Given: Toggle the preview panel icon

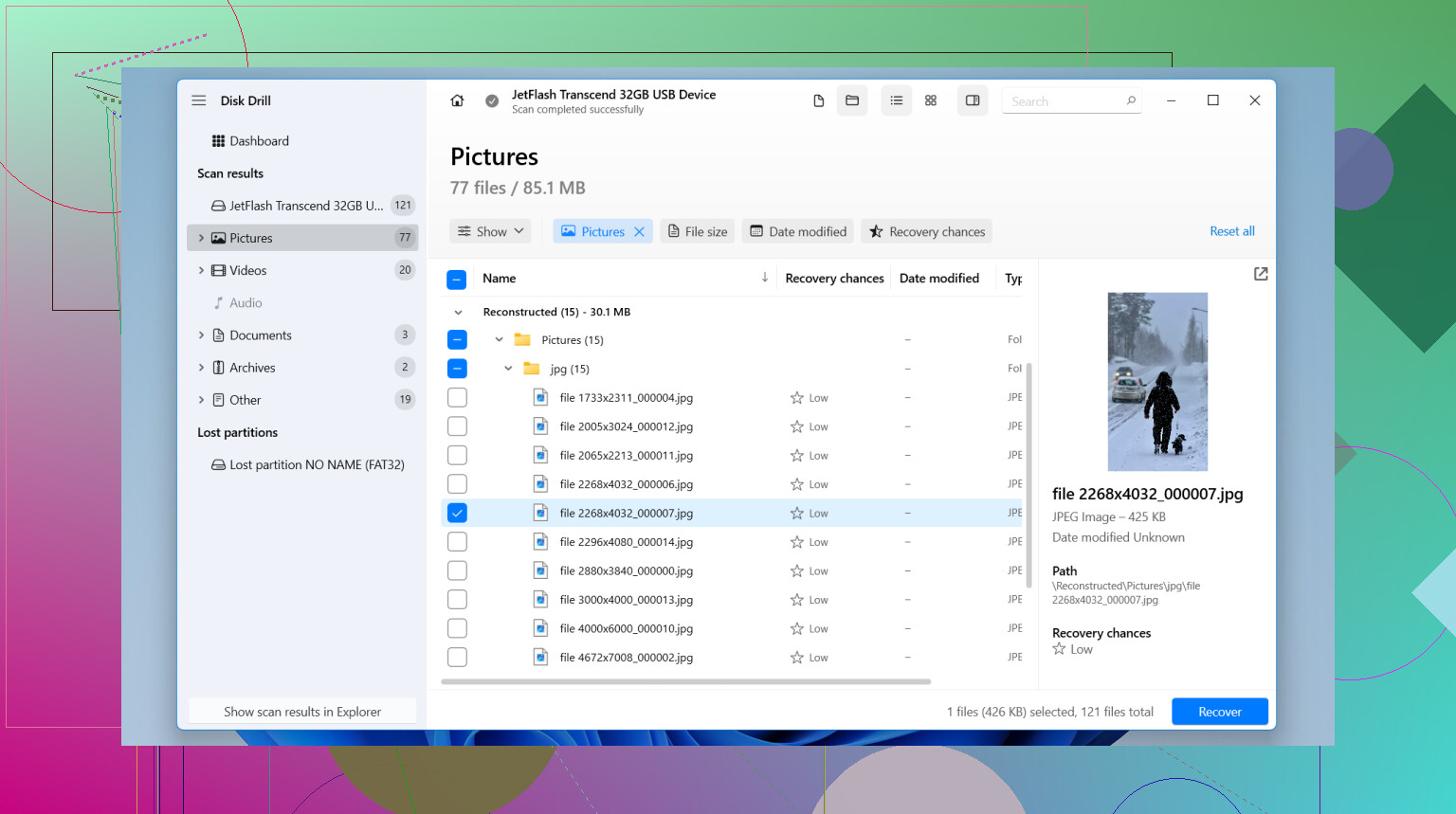Looking at the screenshot, I should pyautogui.click(x=973, y=100).
